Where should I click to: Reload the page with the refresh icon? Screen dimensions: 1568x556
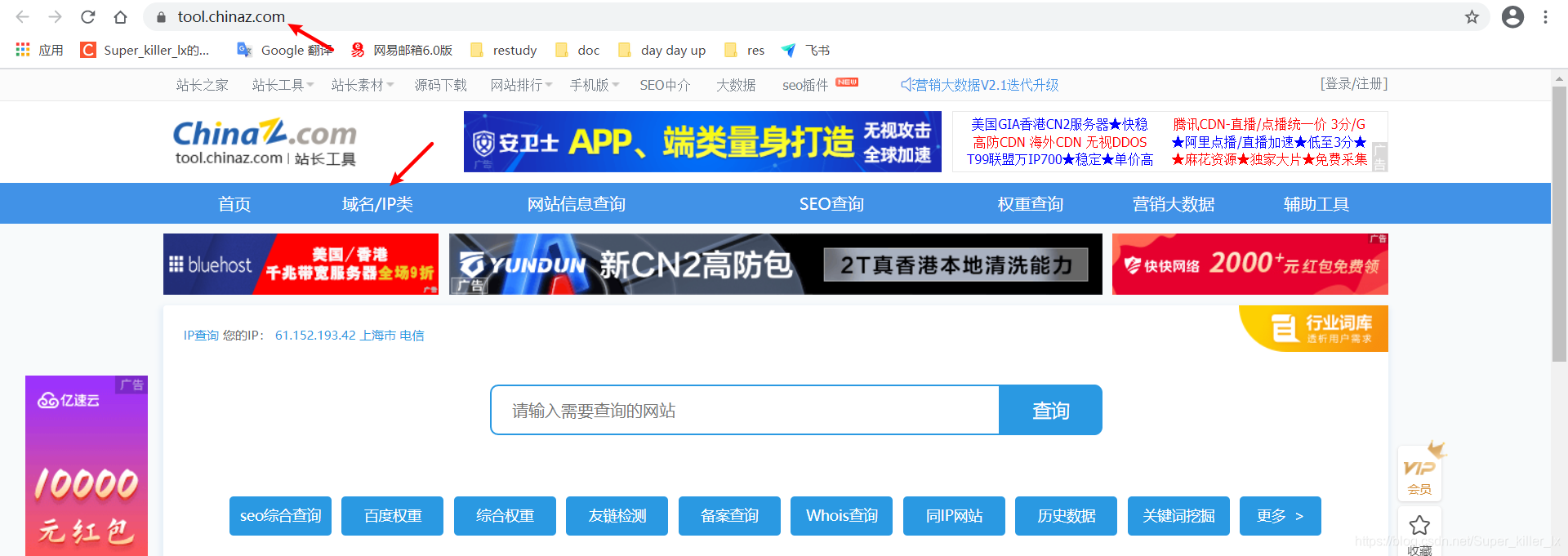tap(88, 17)
